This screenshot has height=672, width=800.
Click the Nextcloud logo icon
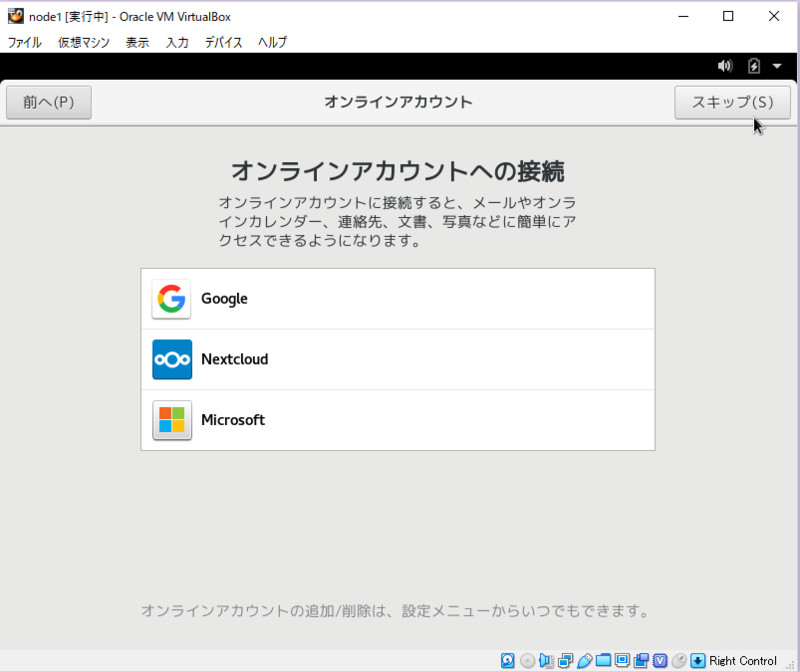(172, 359)
